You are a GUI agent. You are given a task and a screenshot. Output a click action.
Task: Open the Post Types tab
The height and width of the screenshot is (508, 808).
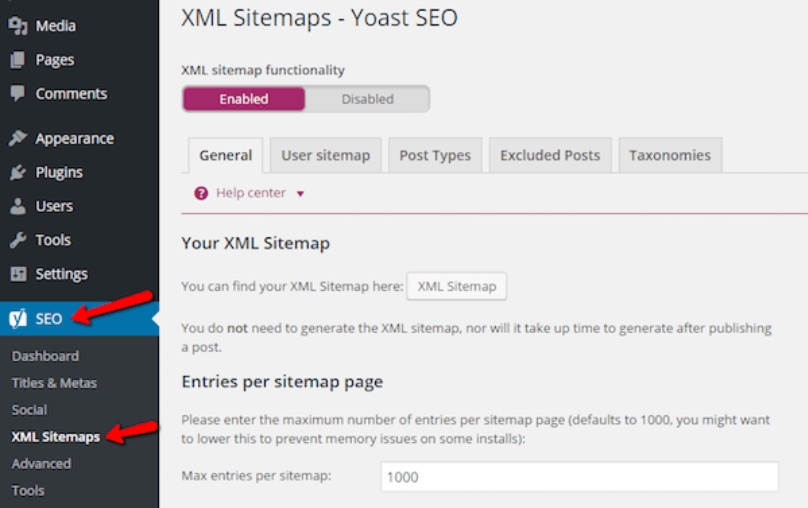point(435,155)
